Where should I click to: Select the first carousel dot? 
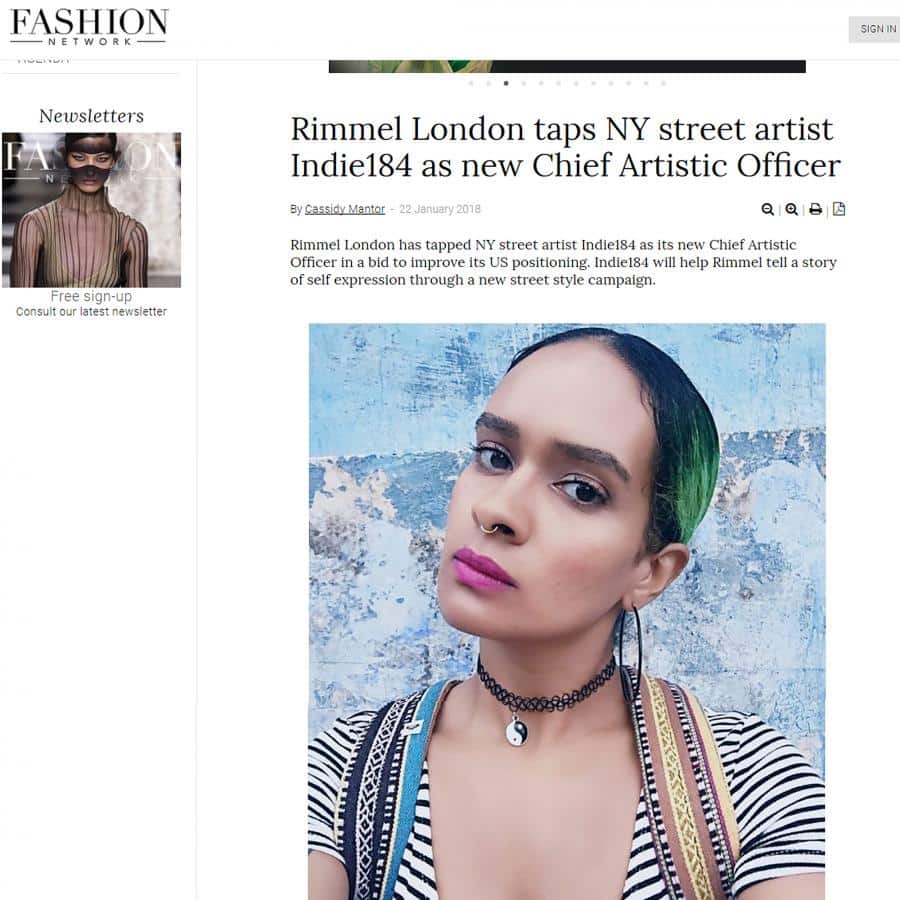pyautogui.click(x=471, y=83)
